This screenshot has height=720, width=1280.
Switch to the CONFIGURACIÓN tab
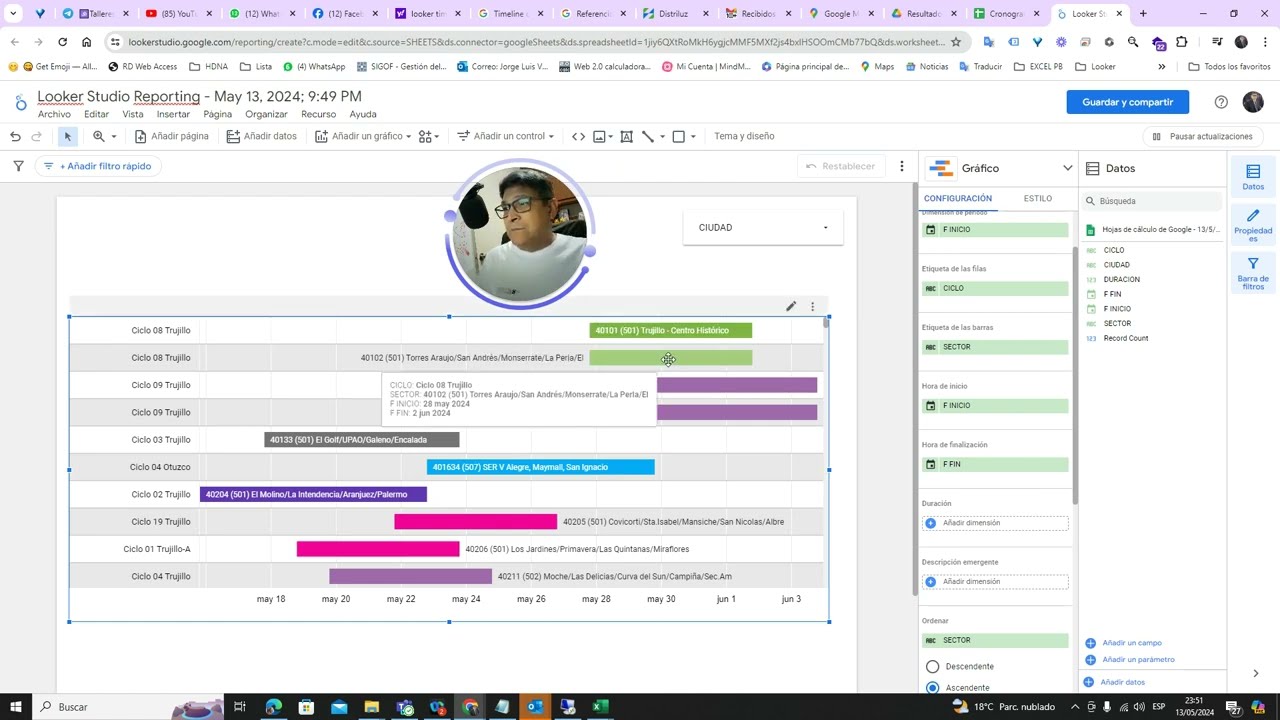[x=957, y=198]
